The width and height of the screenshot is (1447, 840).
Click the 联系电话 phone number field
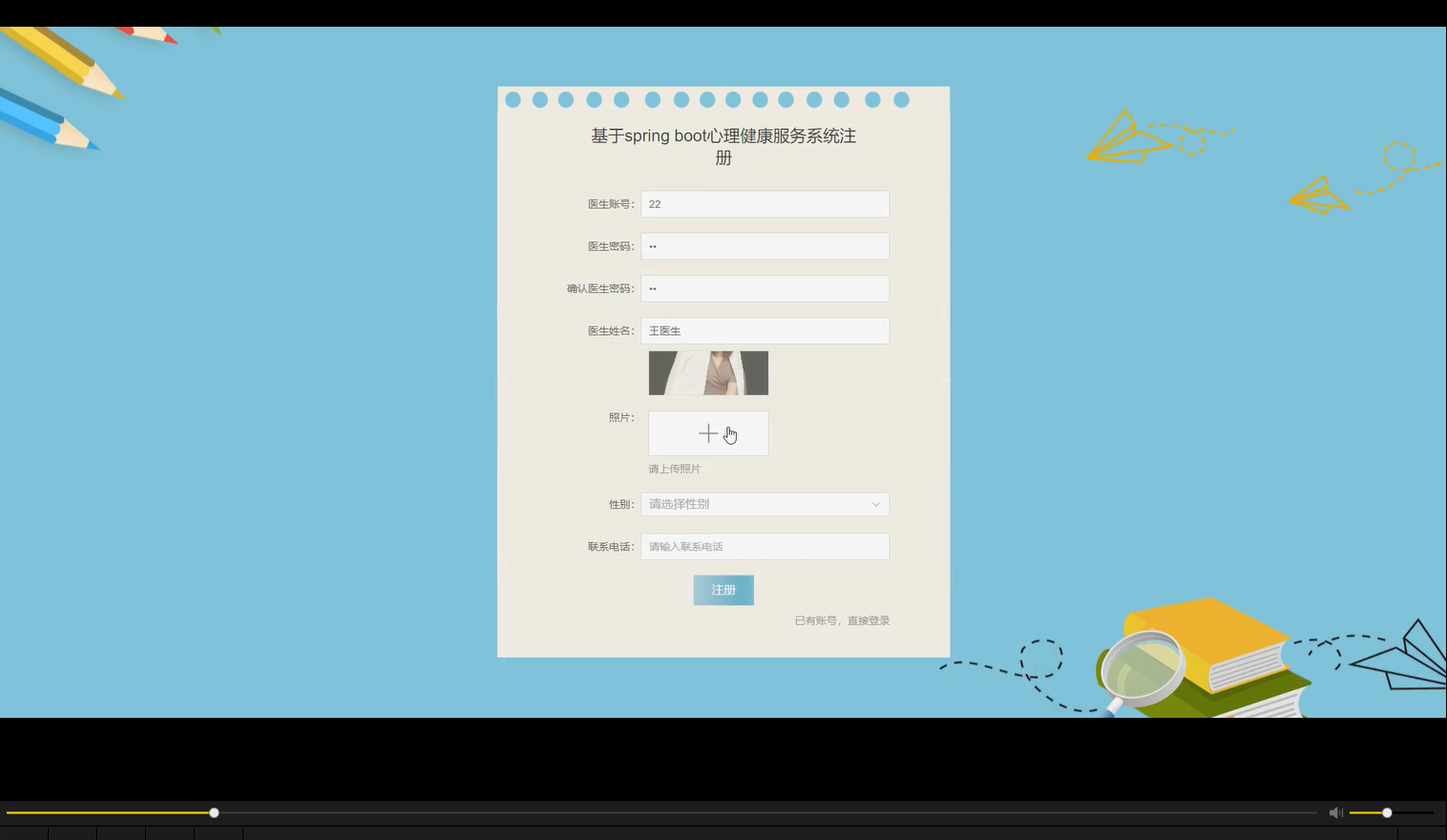coord(764,546)
